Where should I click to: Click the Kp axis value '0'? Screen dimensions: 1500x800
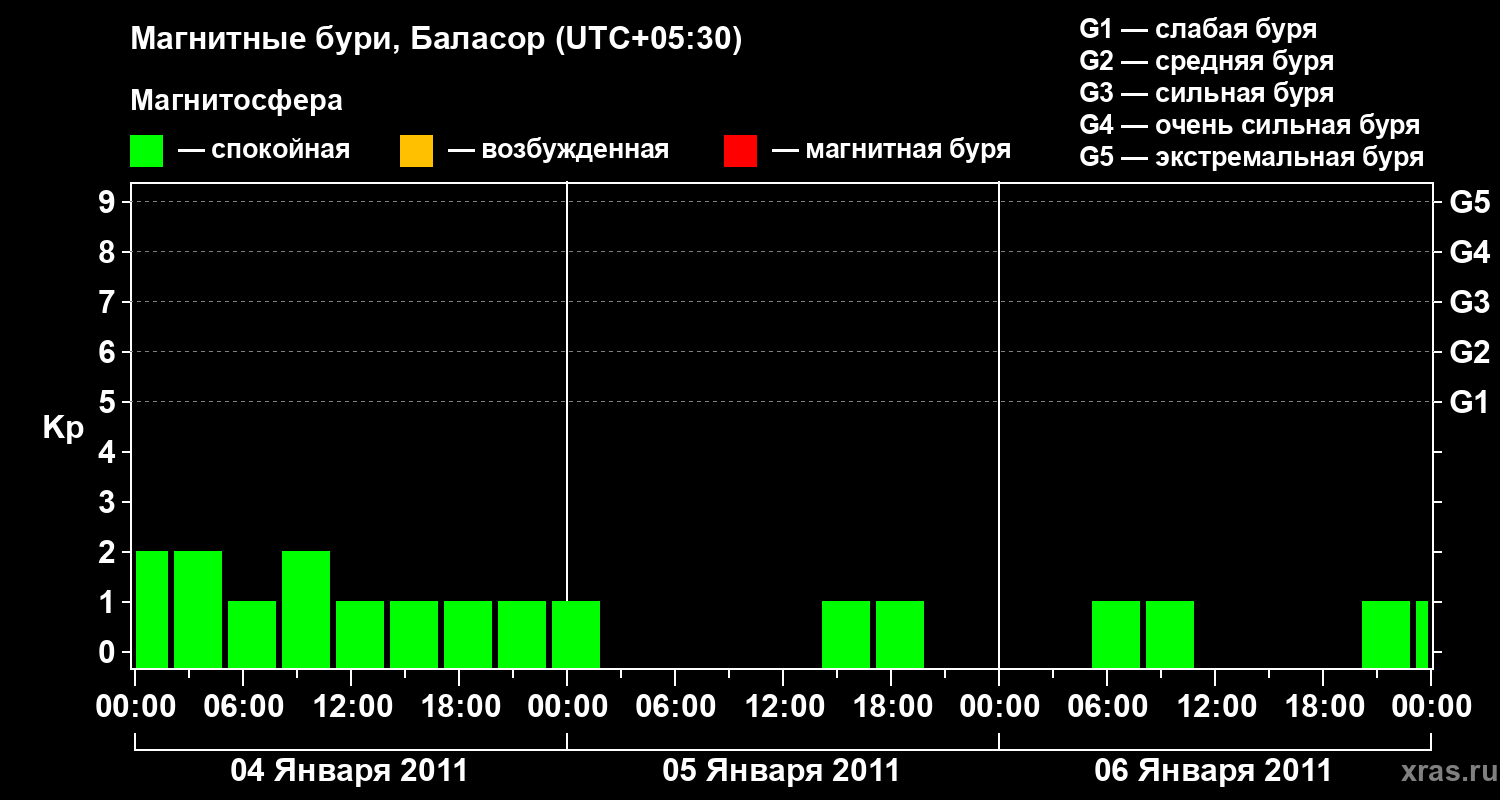pyautogui.click(x=109, y=652)
